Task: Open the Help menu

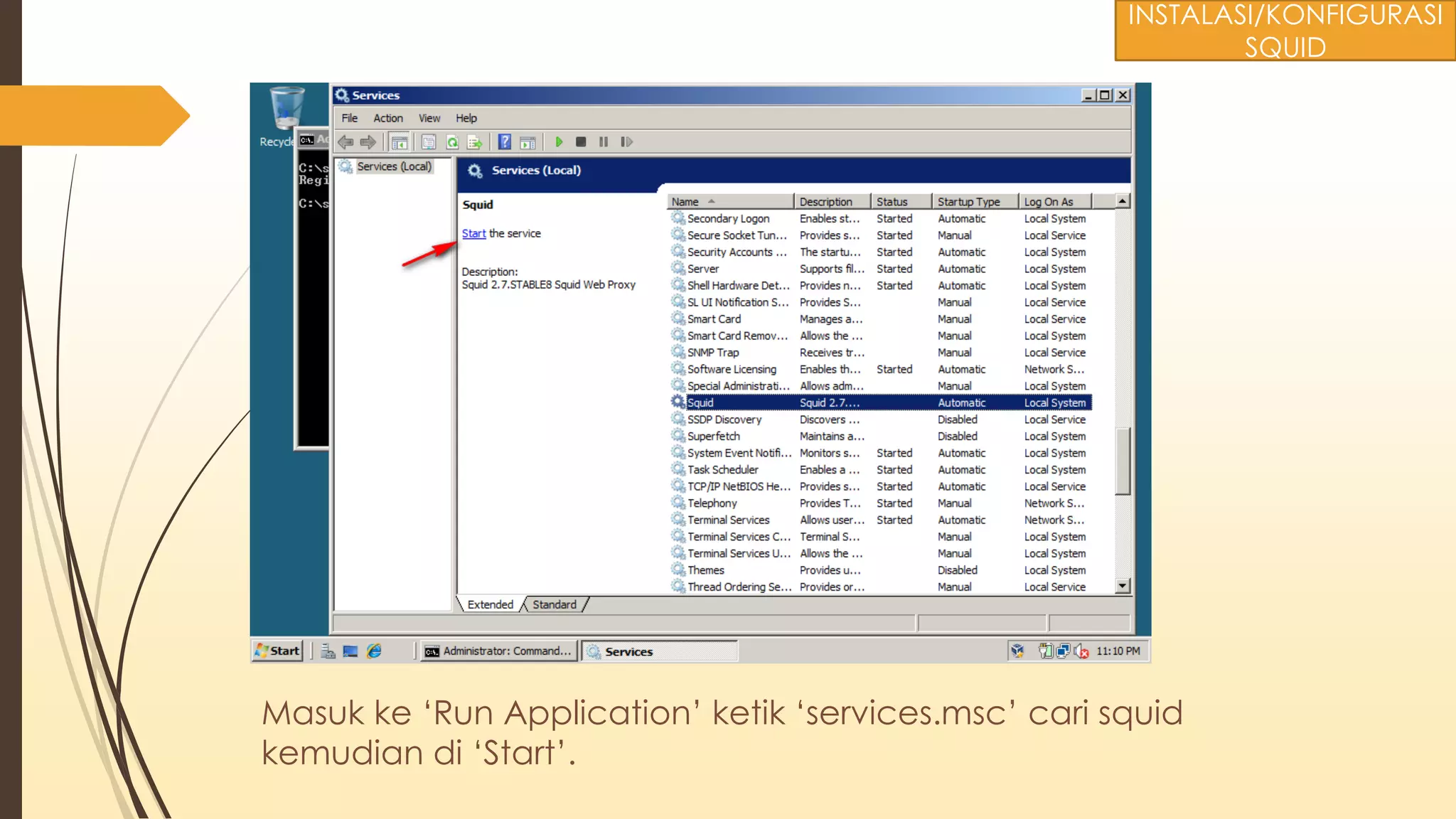Action: point(466,118)
